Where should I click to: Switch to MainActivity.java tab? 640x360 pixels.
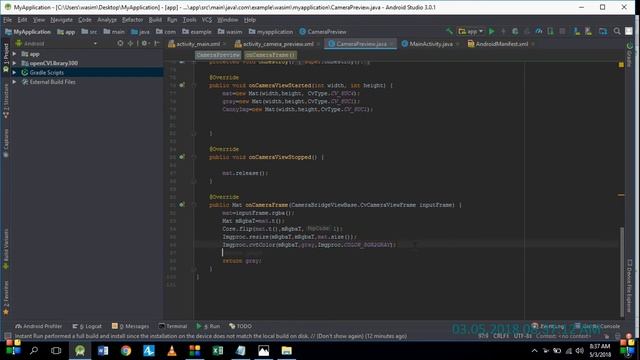pyautogui.click(x=431, y=44)
